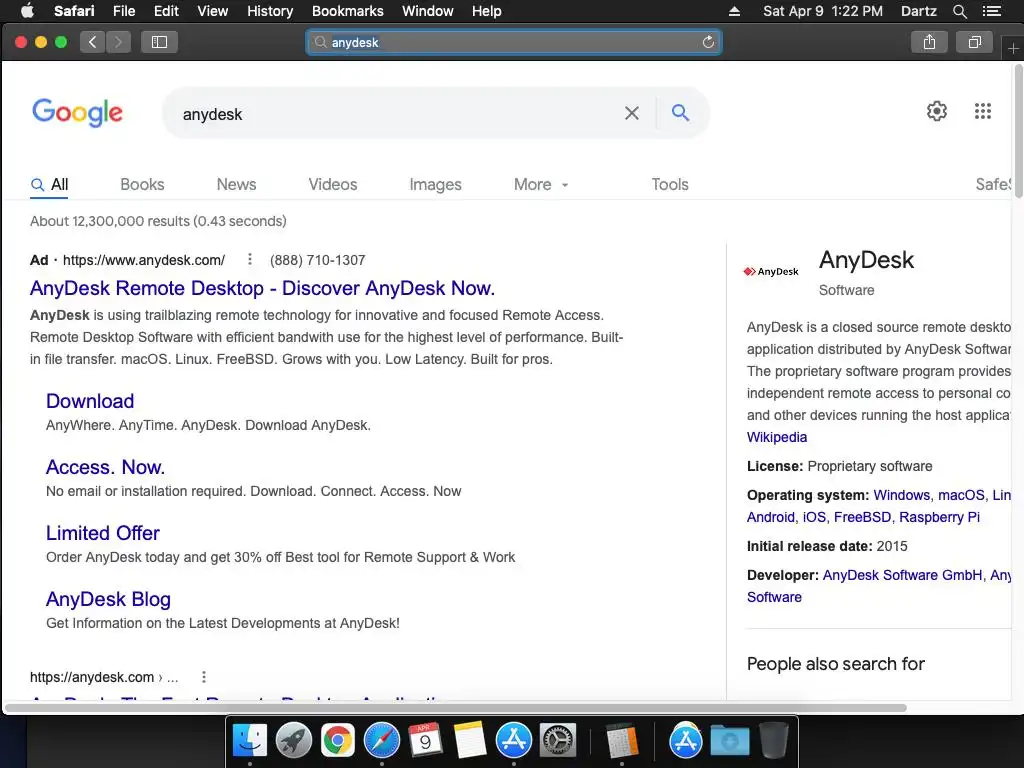Switch to the News results tab
The image size is (1024, 768).
click(236, 185)
